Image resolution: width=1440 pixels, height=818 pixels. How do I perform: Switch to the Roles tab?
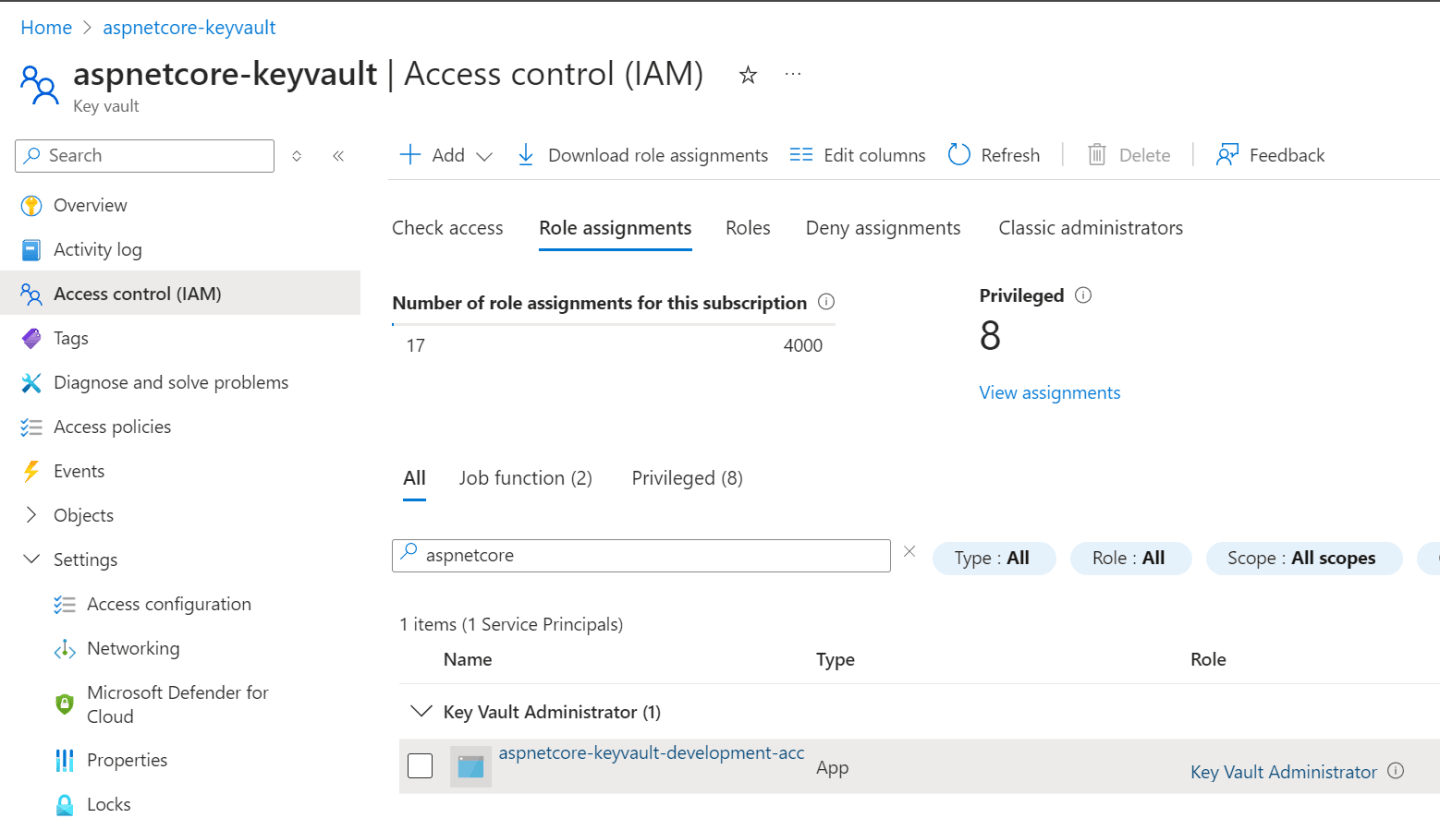point(748,228)
